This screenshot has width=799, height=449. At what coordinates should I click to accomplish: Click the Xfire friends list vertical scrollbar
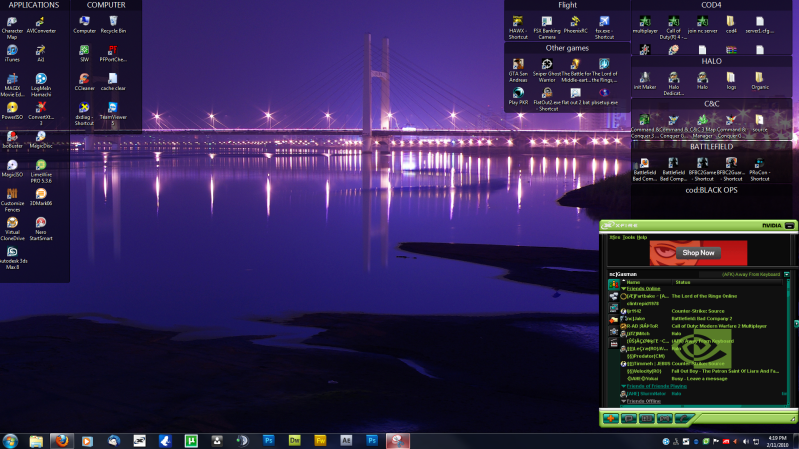[x=787, y=341]
